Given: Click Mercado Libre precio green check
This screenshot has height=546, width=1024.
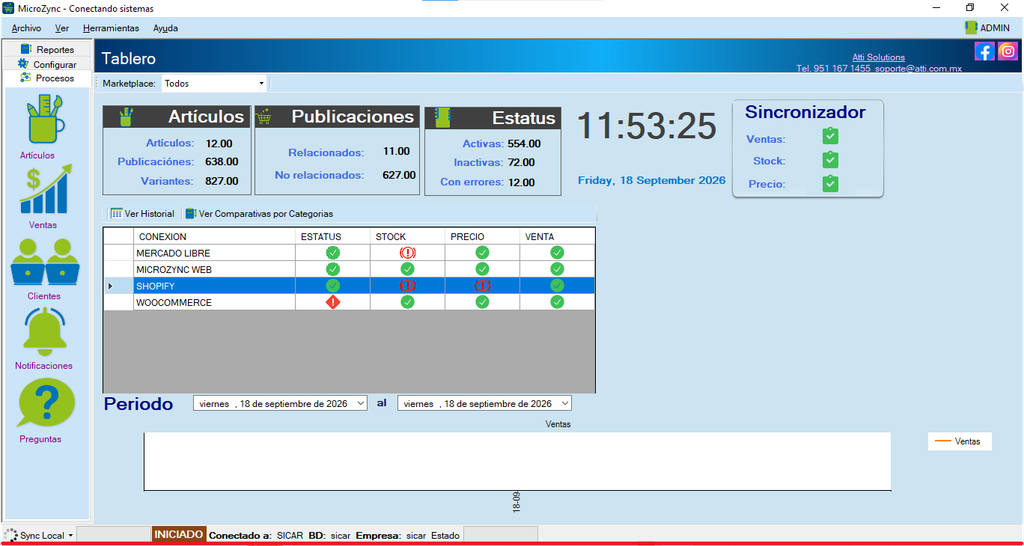Looking at the screenshot, I should click(x=482, y=252).
